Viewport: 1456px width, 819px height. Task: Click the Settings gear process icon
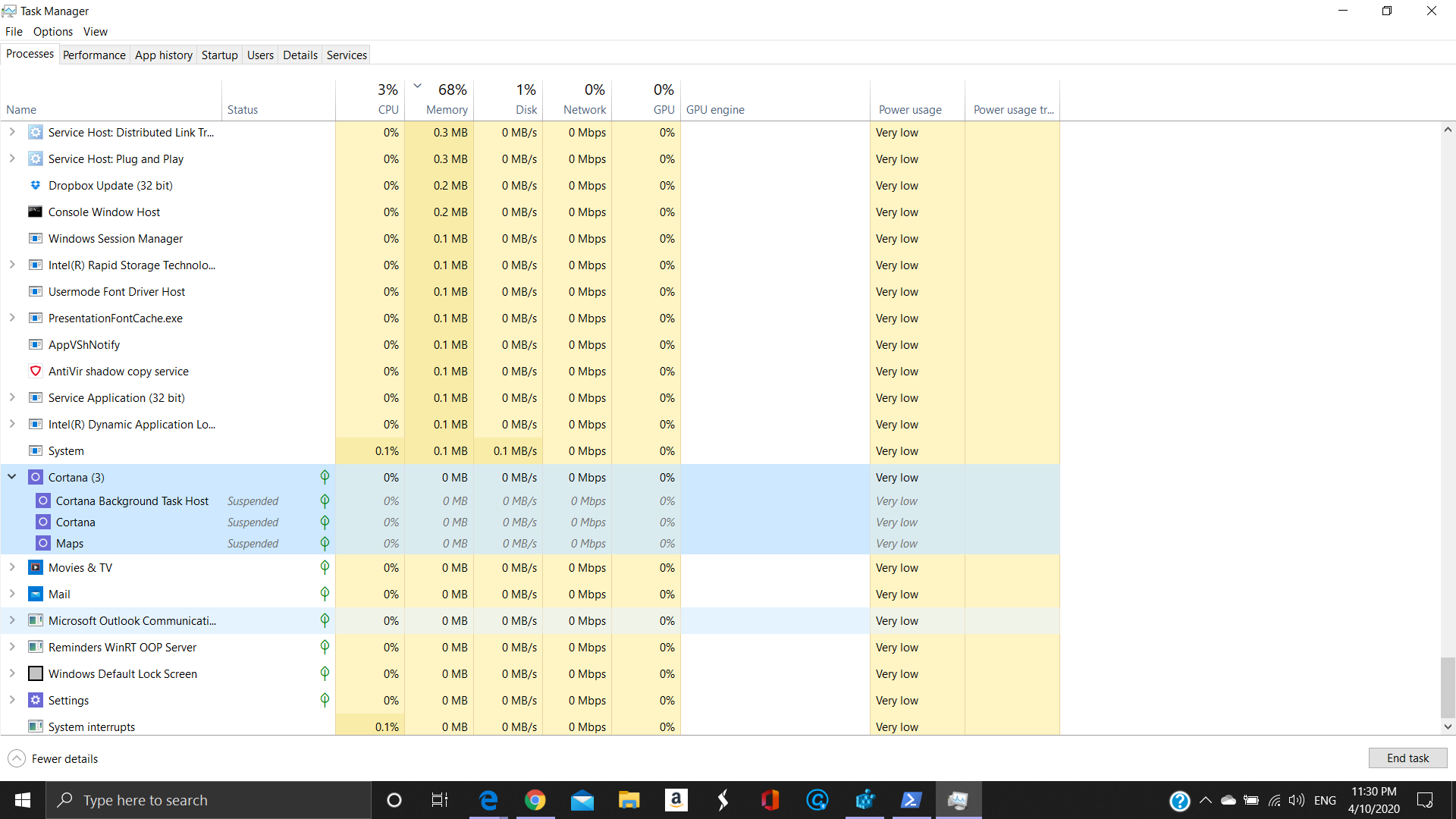(x=36, y=701)
